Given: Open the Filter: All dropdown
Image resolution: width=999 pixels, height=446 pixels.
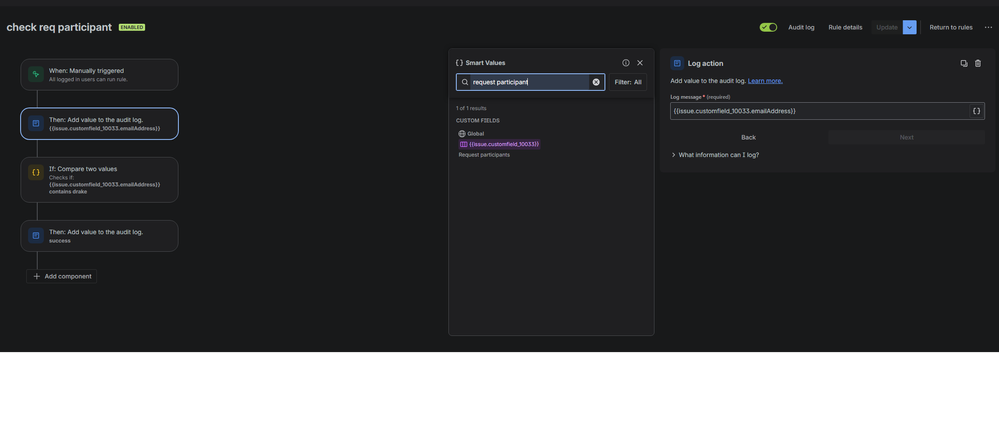Looking at the screenshot, I should click(x=628, y=82).
